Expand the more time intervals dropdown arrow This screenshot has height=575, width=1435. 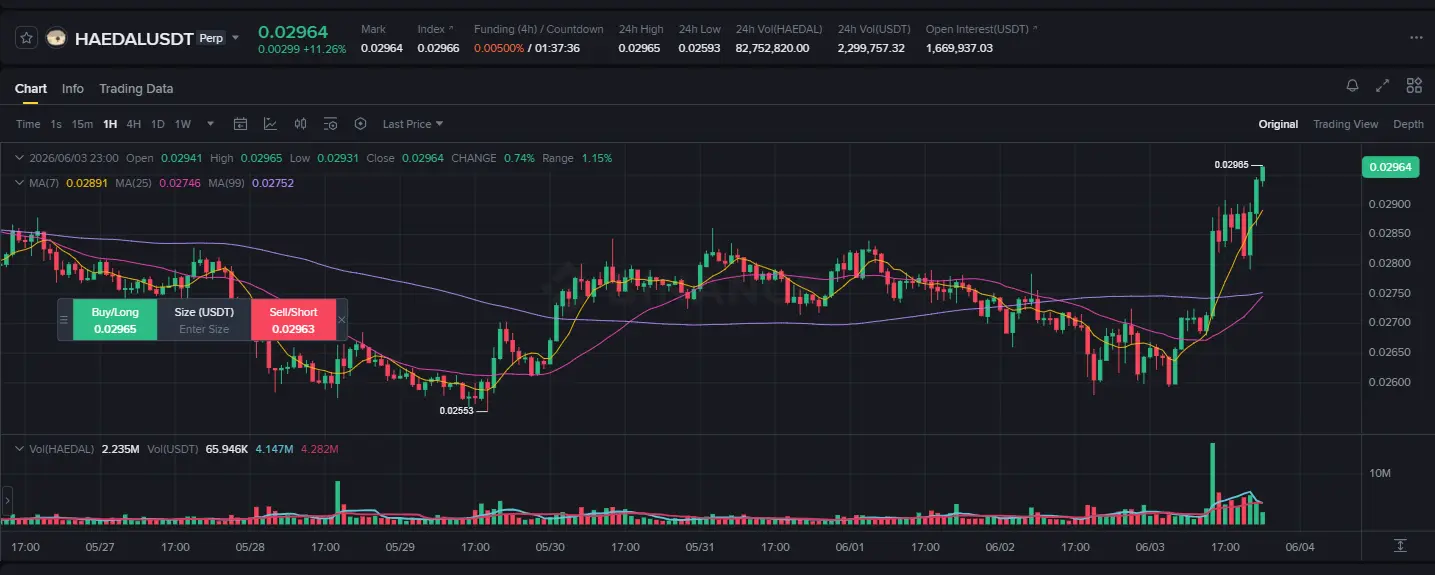[x=210, y=124]
